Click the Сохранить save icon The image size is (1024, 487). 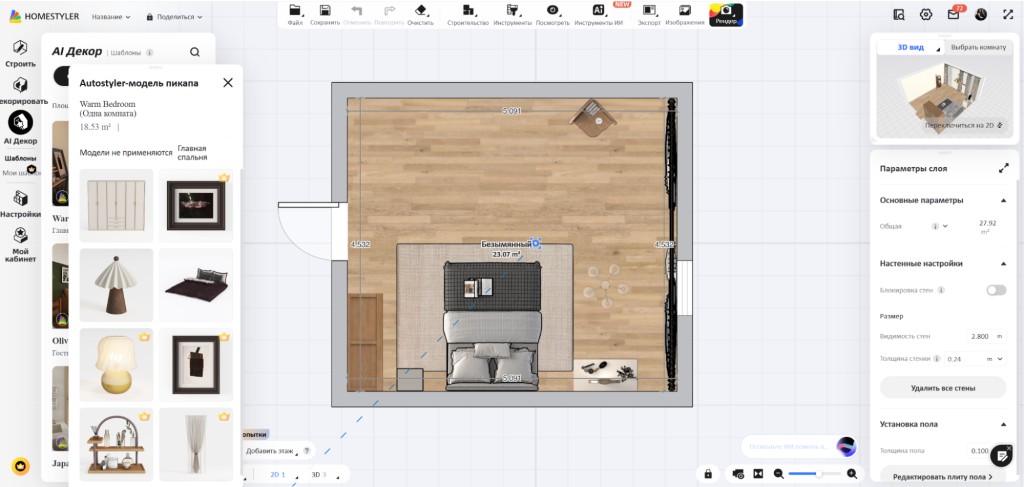[x=325, y=10]
